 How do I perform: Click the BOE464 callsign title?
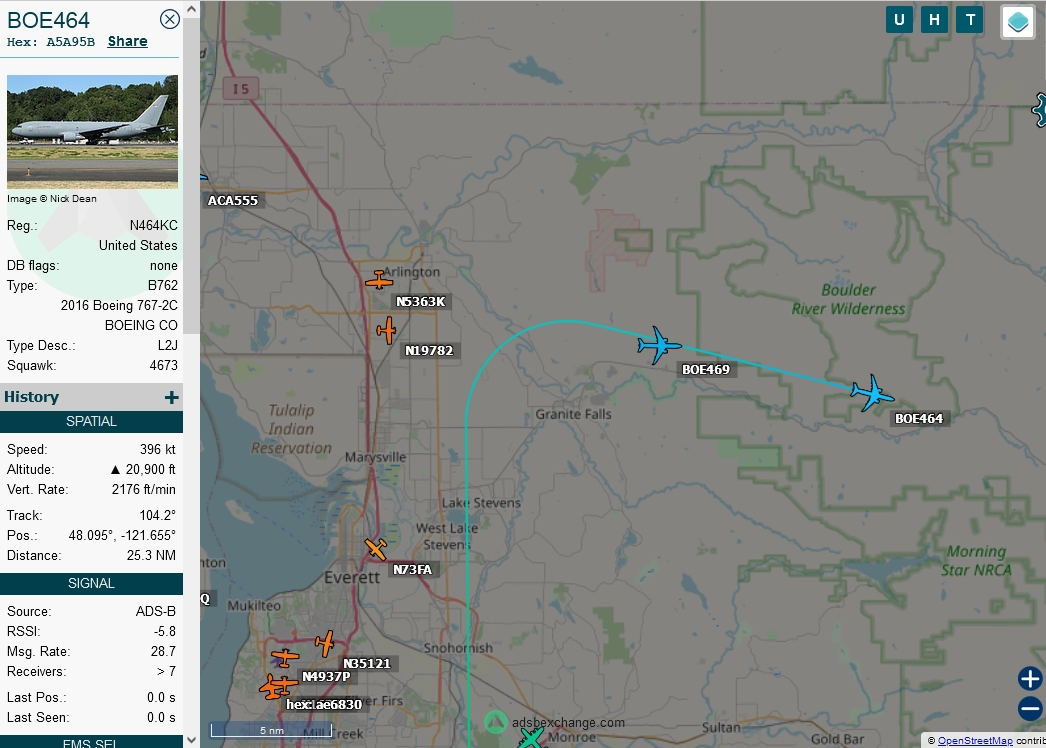click(x=48, y=20)
